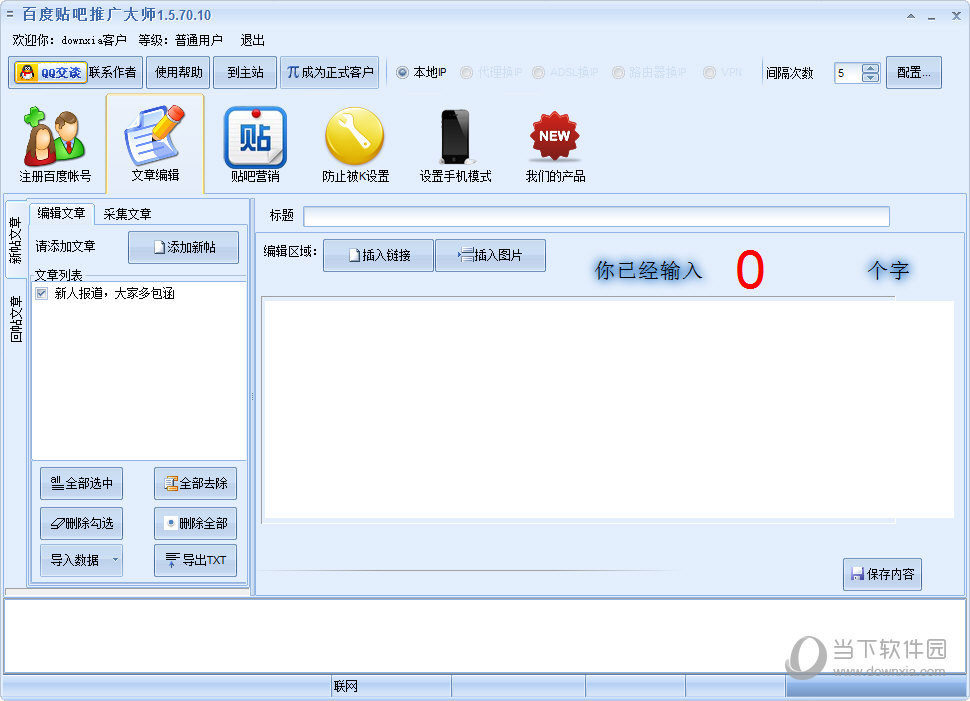Click the 退出 logout link
The height and width of the screenshot is (701, 970).
pyautogui.click(x=252, y=40)
